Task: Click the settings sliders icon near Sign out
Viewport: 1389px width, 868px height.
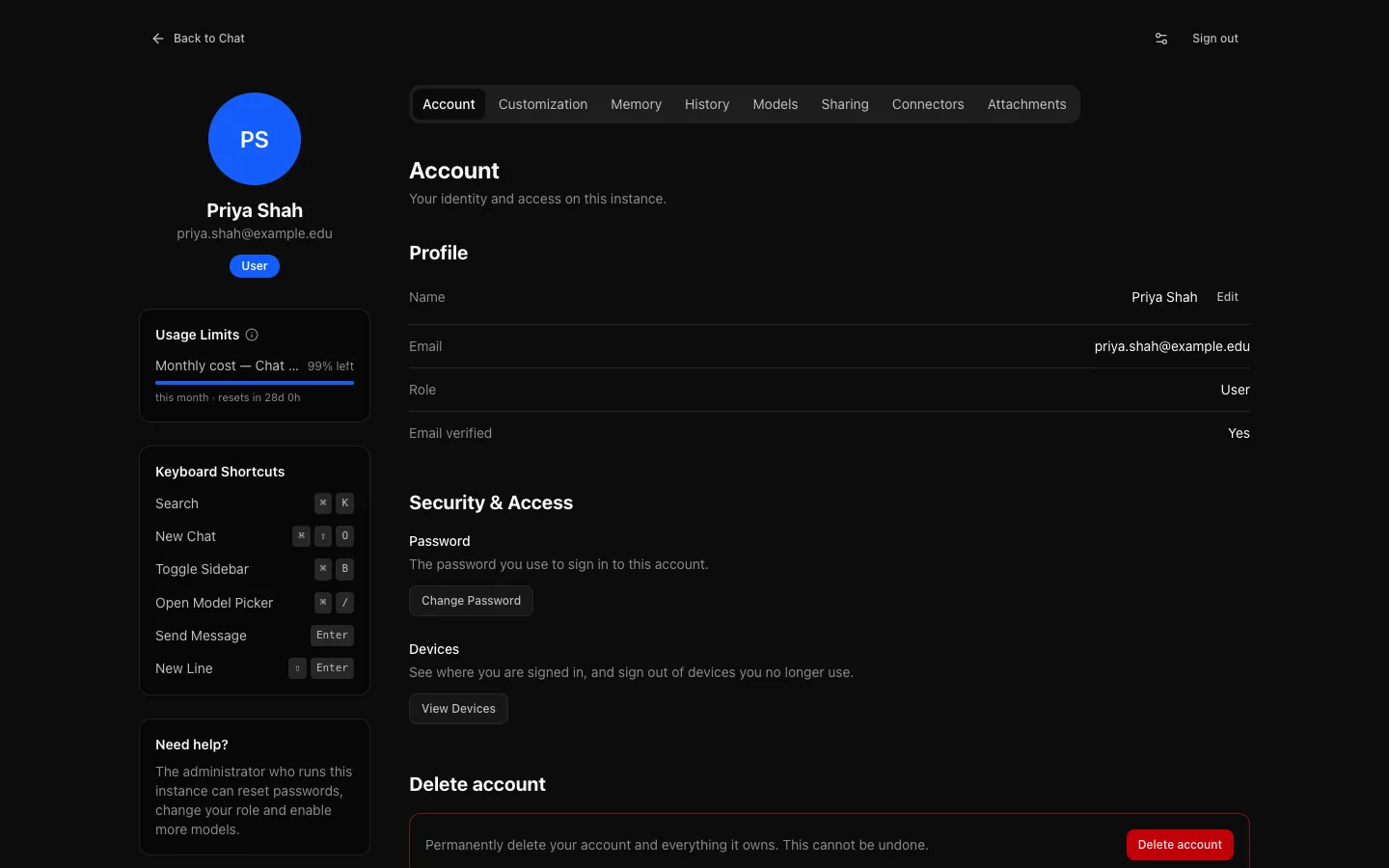Action: 1161,39
